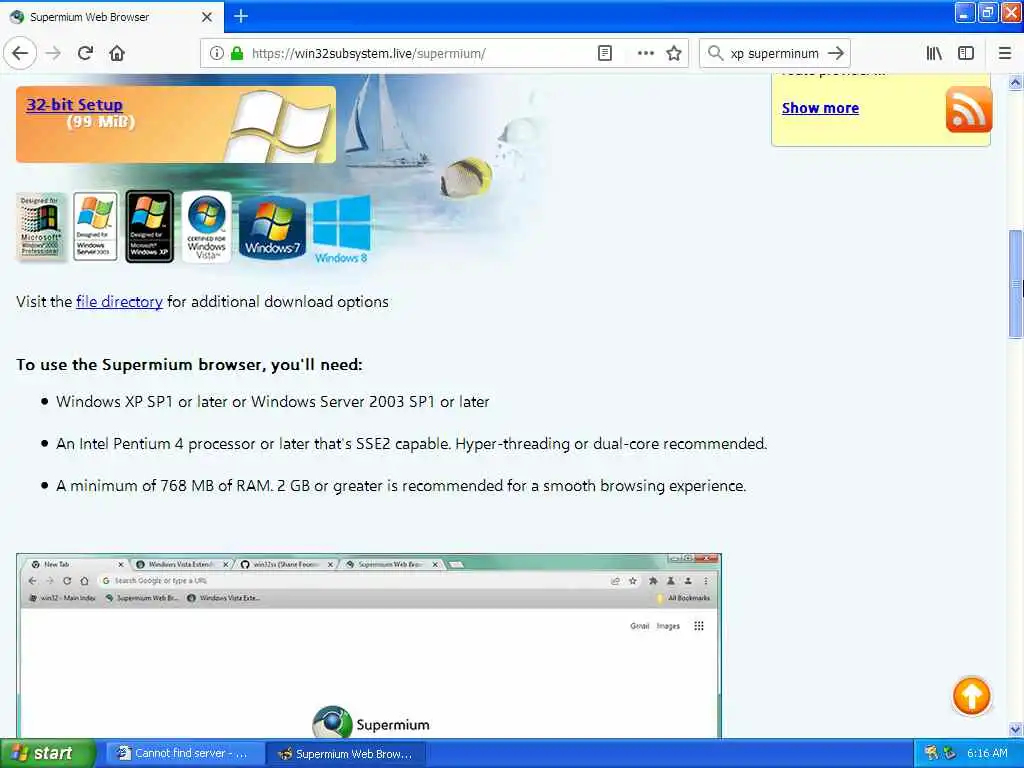
Task: Show site information for win32subsystem.live
Action: pos(216,54)
